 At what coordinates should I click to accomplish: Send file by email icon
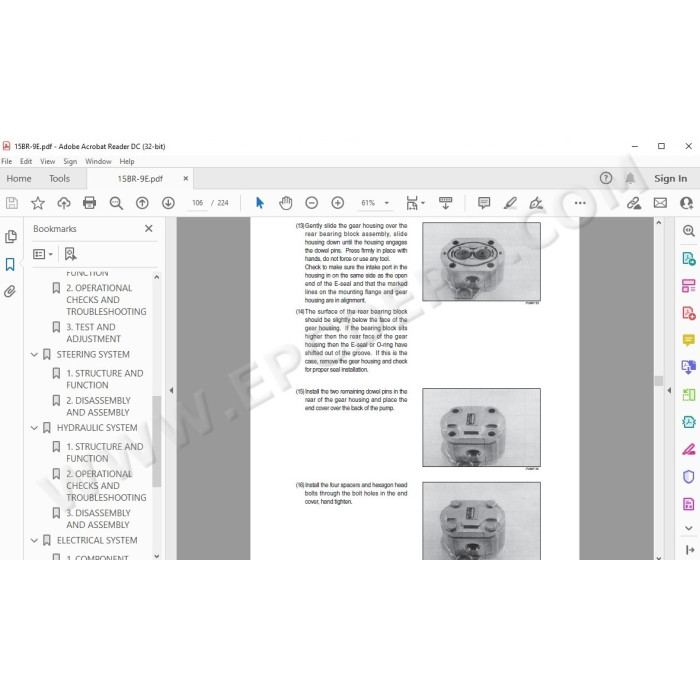[x=660, y=203]
